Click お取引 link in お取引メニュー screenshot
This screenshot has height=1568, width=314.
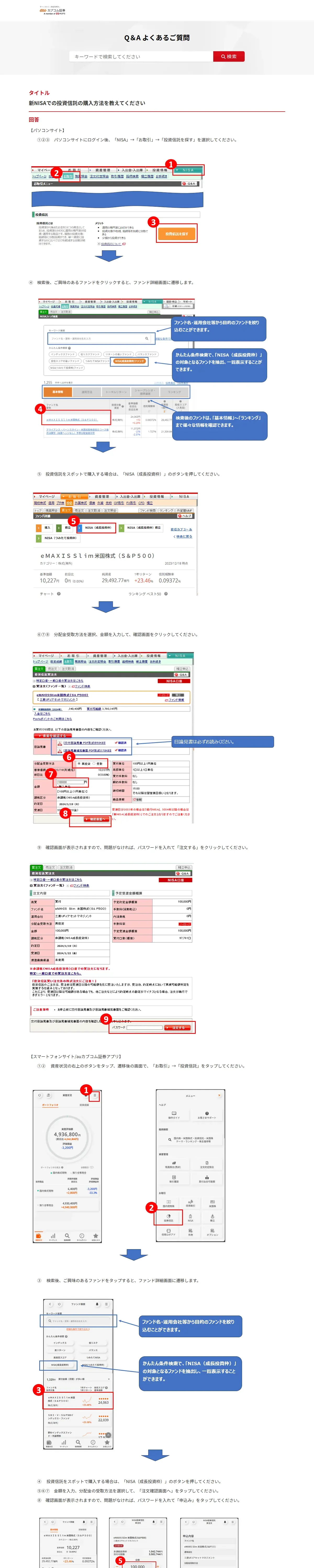68,176
